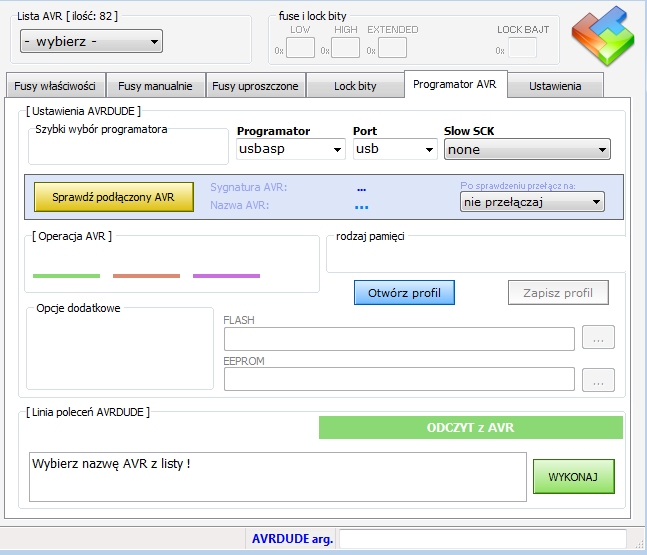Click the green Operacja AVR color bar
This screenshot has height=555, width=647.
tap(66, 276)
